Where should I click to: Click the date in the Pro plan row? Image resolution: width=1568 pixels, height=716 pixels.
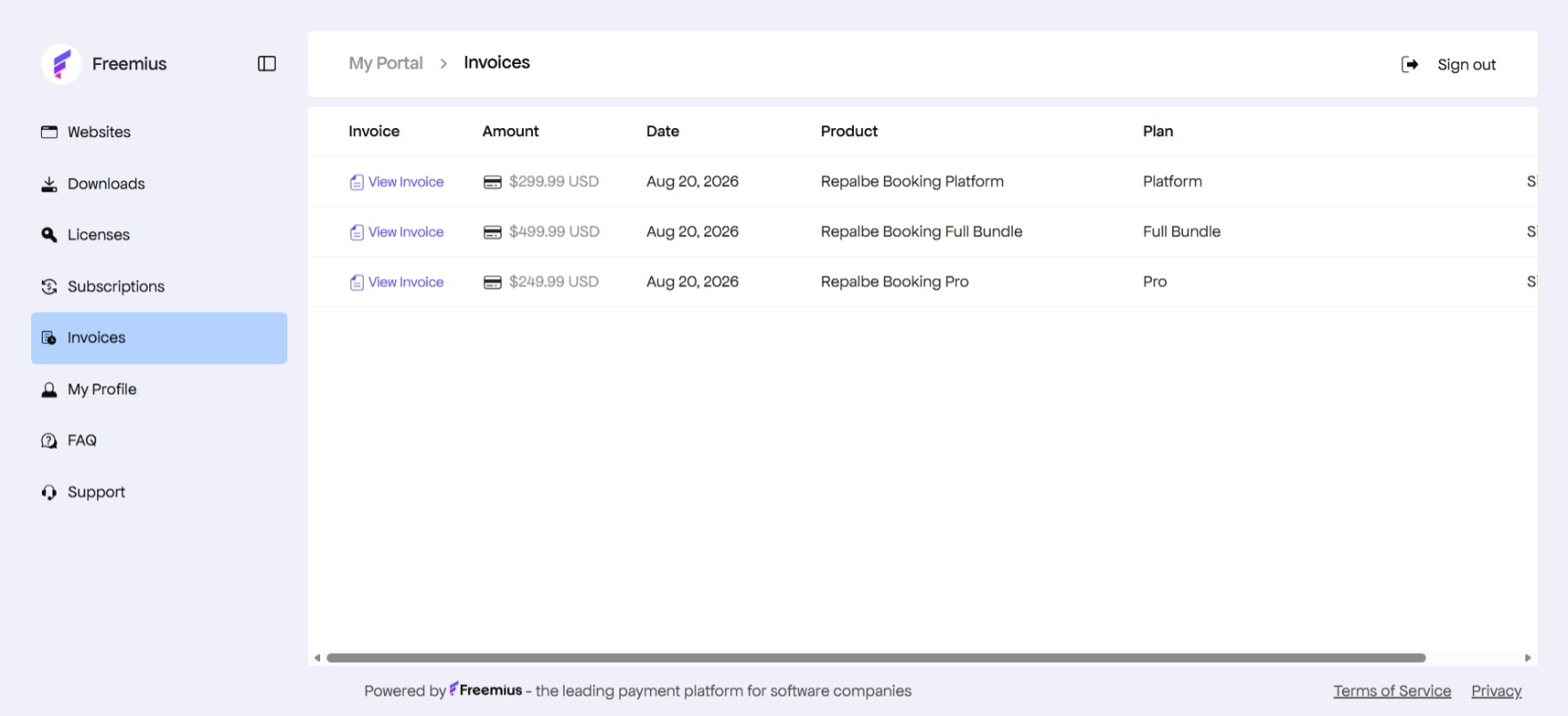point(693,282)
